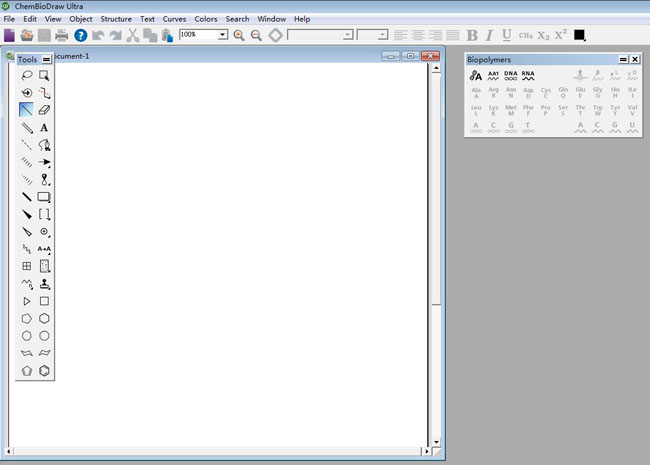Pick the Table tool in Tools palette
Image resolution: width=650 pixels, height=465 pixels.
point(27,266)
